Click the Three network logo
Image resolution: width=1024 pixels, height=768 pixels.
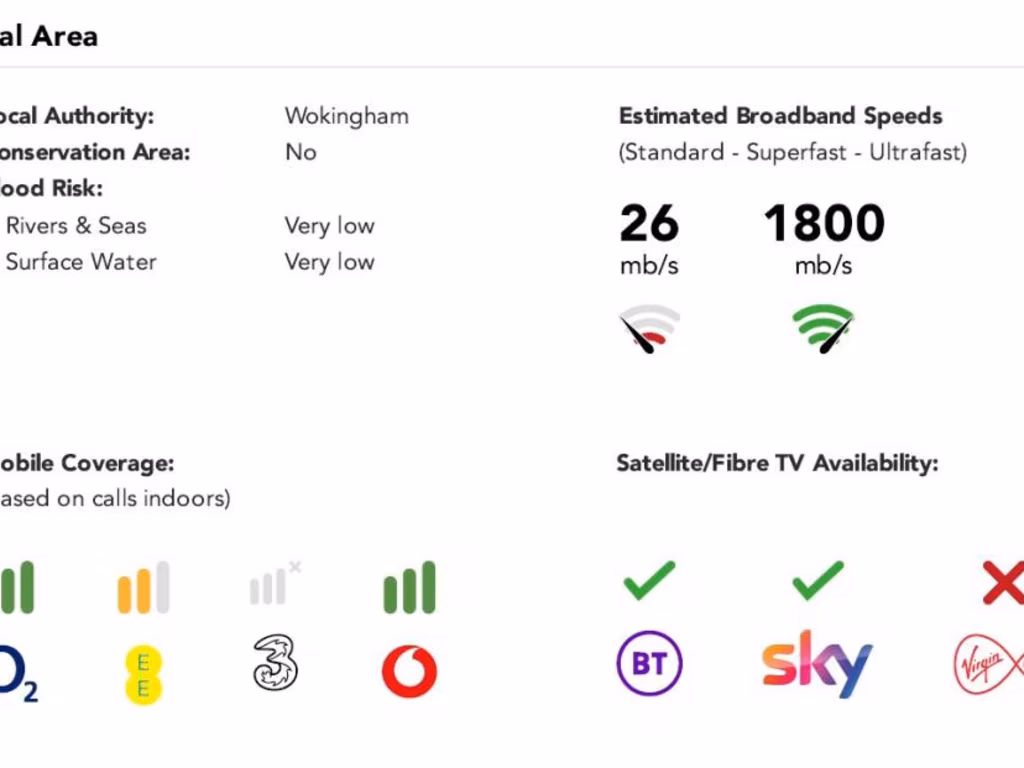point(275,664)
